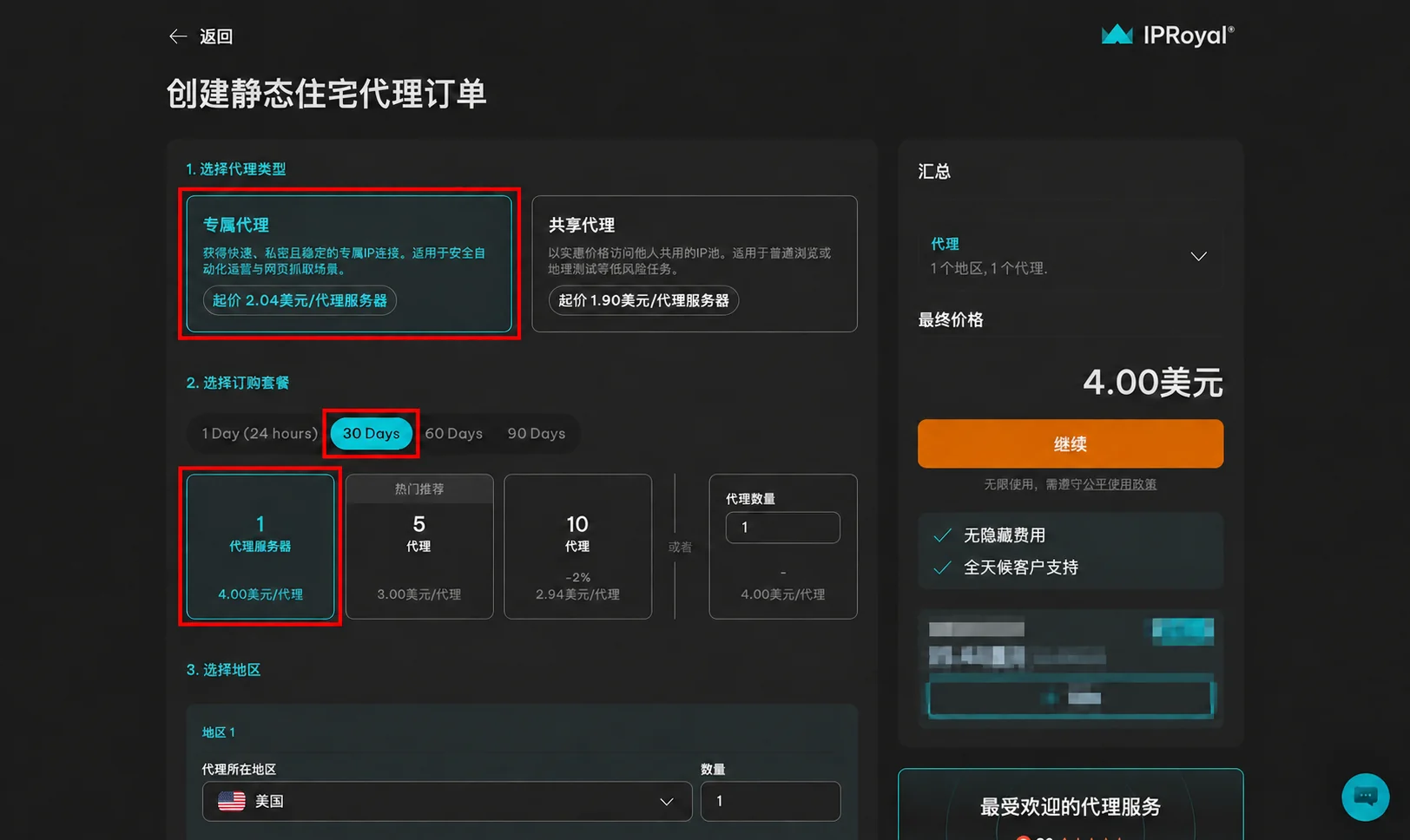This screenshot has height=840, width=1410.
Task: Choose the 10 代理 package card
Action: [577, 547]
